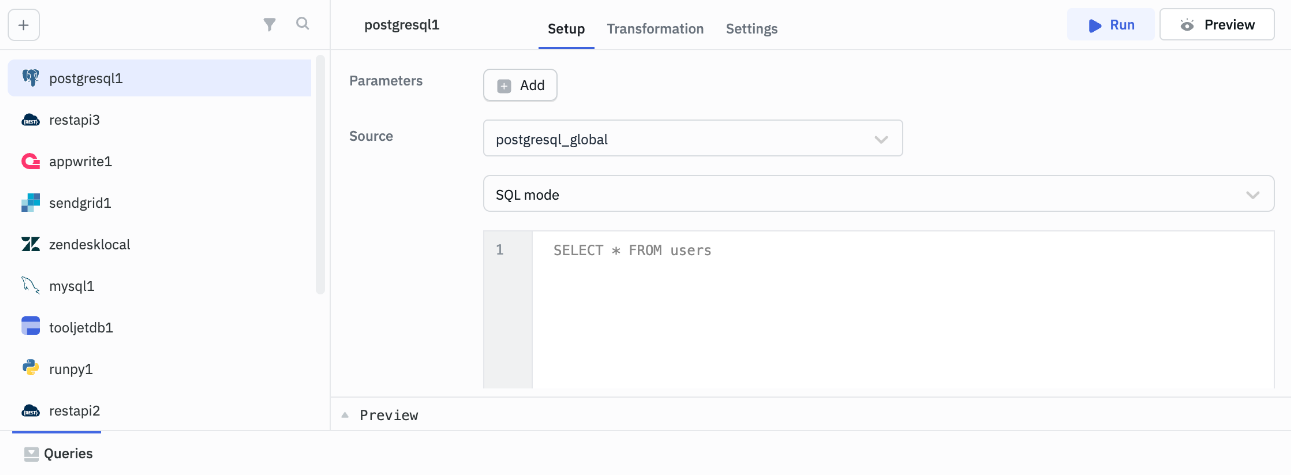1291x475 pixels.
Task: Run the postgresql1 query
Action: 1110,25
